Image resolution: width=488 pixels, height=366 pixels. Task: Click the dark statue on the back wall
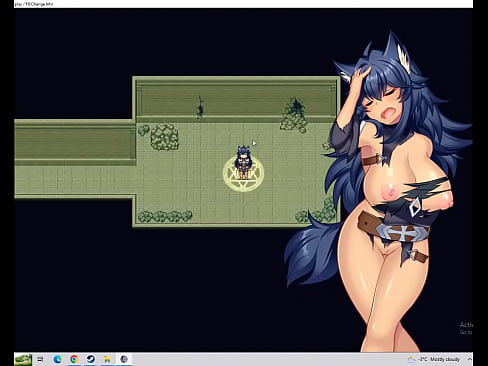[200, 107]
